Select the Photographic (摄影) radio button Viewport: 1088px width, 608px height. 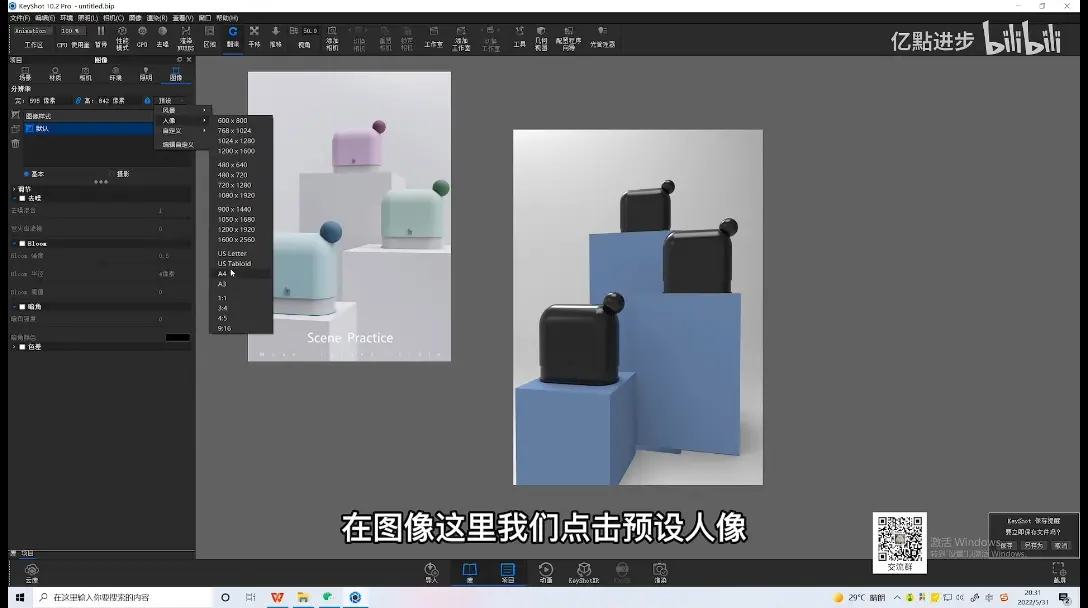(x=112, y=174)
